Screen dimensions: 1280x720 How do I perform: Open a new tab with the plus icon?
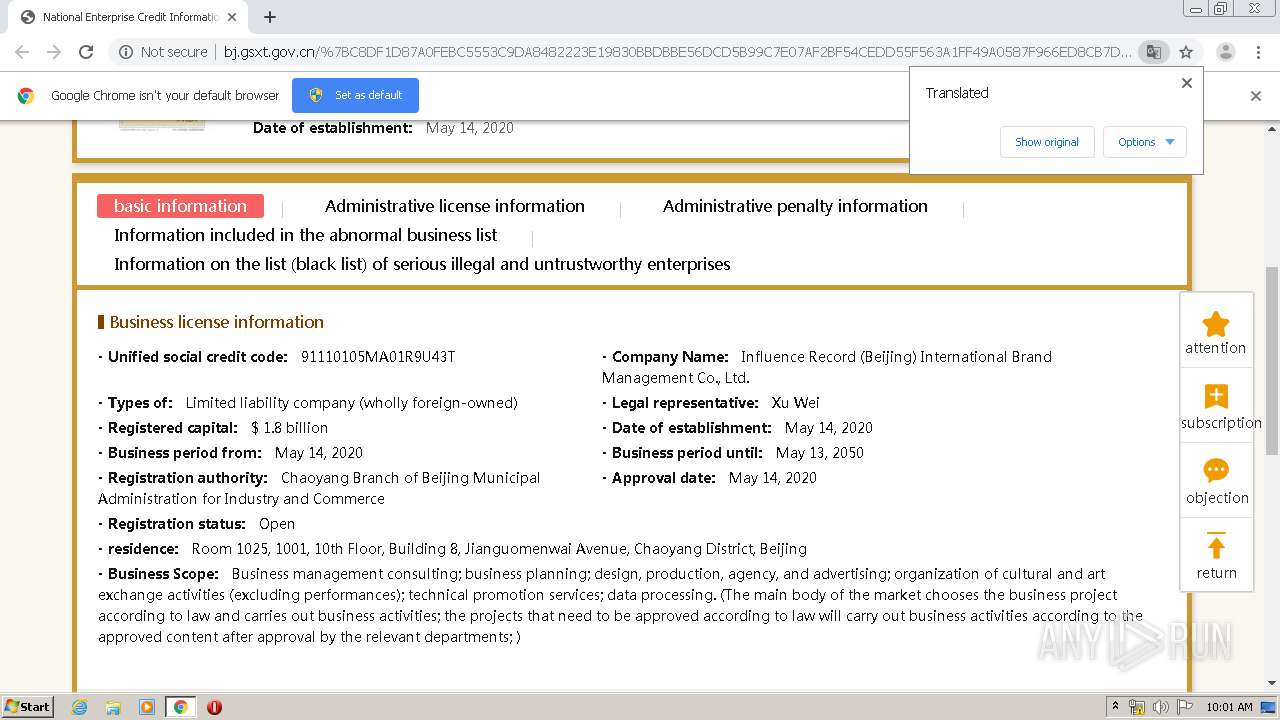270,17
